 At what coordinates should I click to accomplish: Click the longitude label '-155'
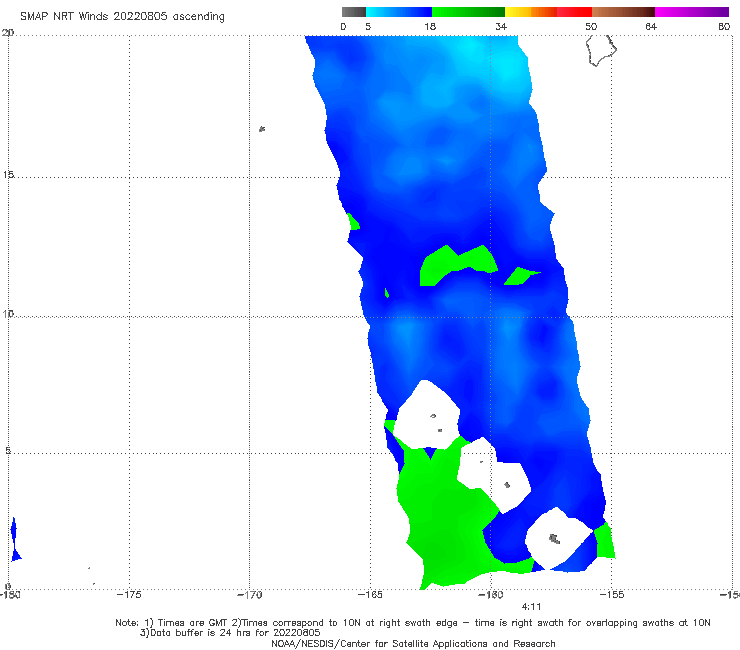(x=611, y=595)
